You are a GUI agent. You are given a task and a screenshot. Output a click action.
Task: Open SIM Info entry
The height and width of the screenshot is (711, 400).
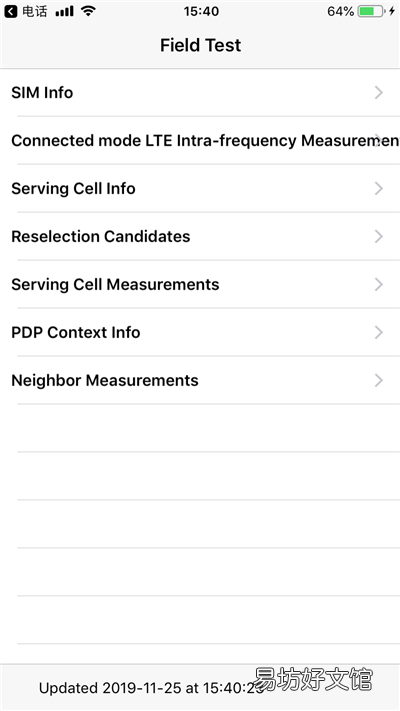click(200, 93)
